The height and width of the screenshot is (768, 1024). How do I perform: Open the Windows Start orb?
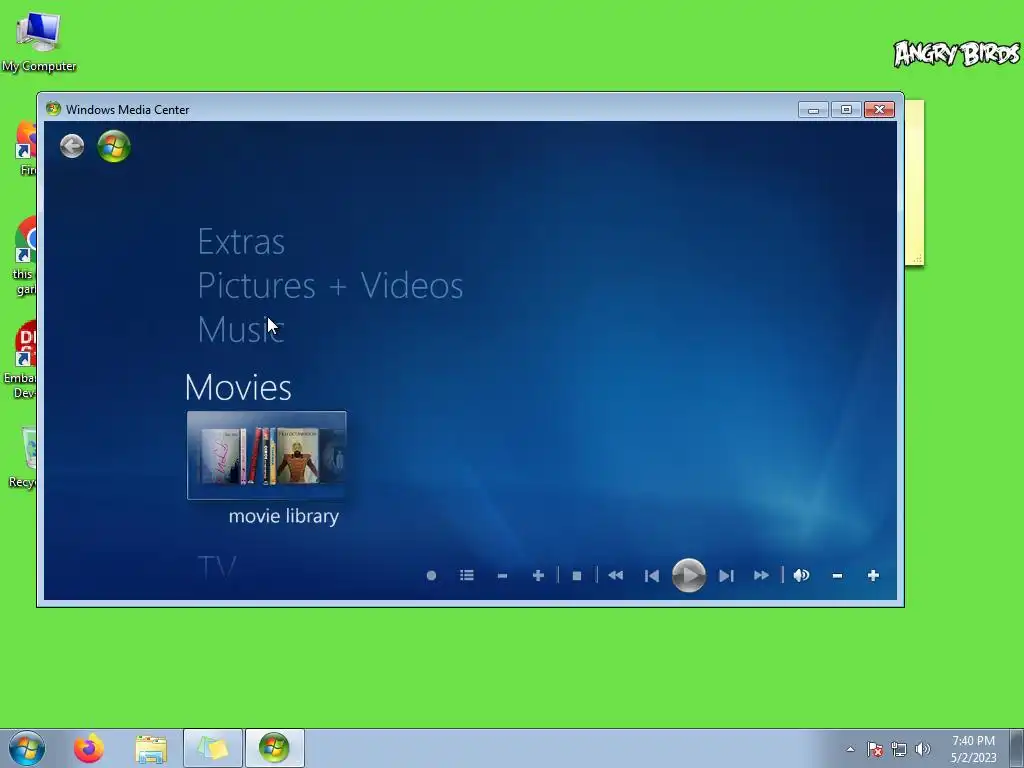27,748
